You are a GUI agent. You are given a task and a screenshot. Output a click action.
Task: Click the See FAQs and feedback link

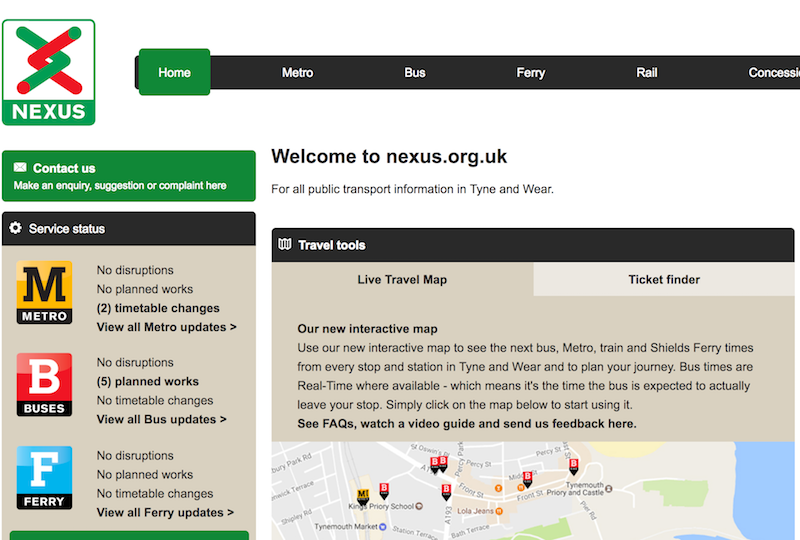point(466,423)
